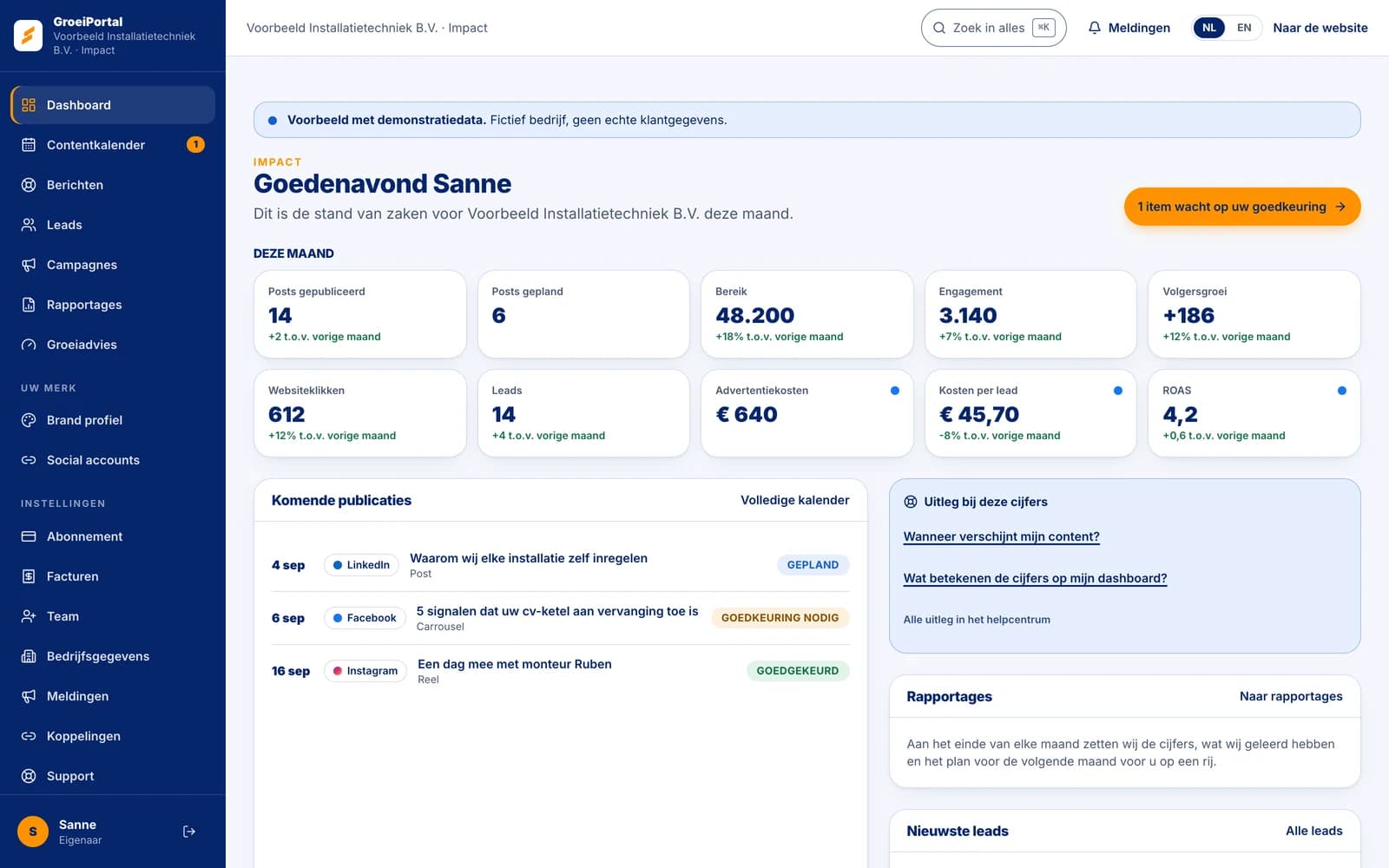Click the Contentkalender calendar icon

point(29,145)
